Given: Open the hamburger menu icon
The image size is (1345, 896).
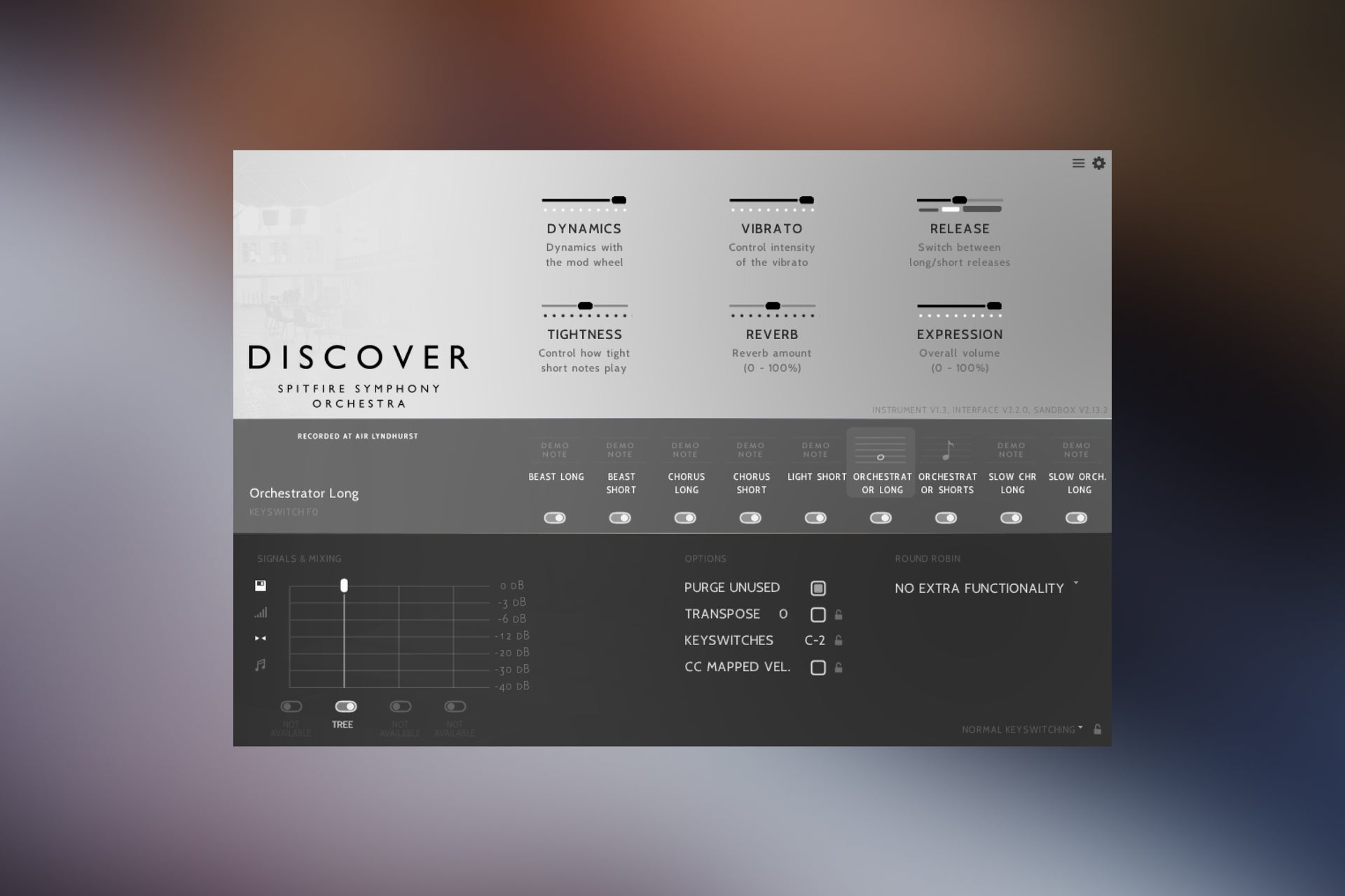Looking at the screenshot, I should 1078,163.
